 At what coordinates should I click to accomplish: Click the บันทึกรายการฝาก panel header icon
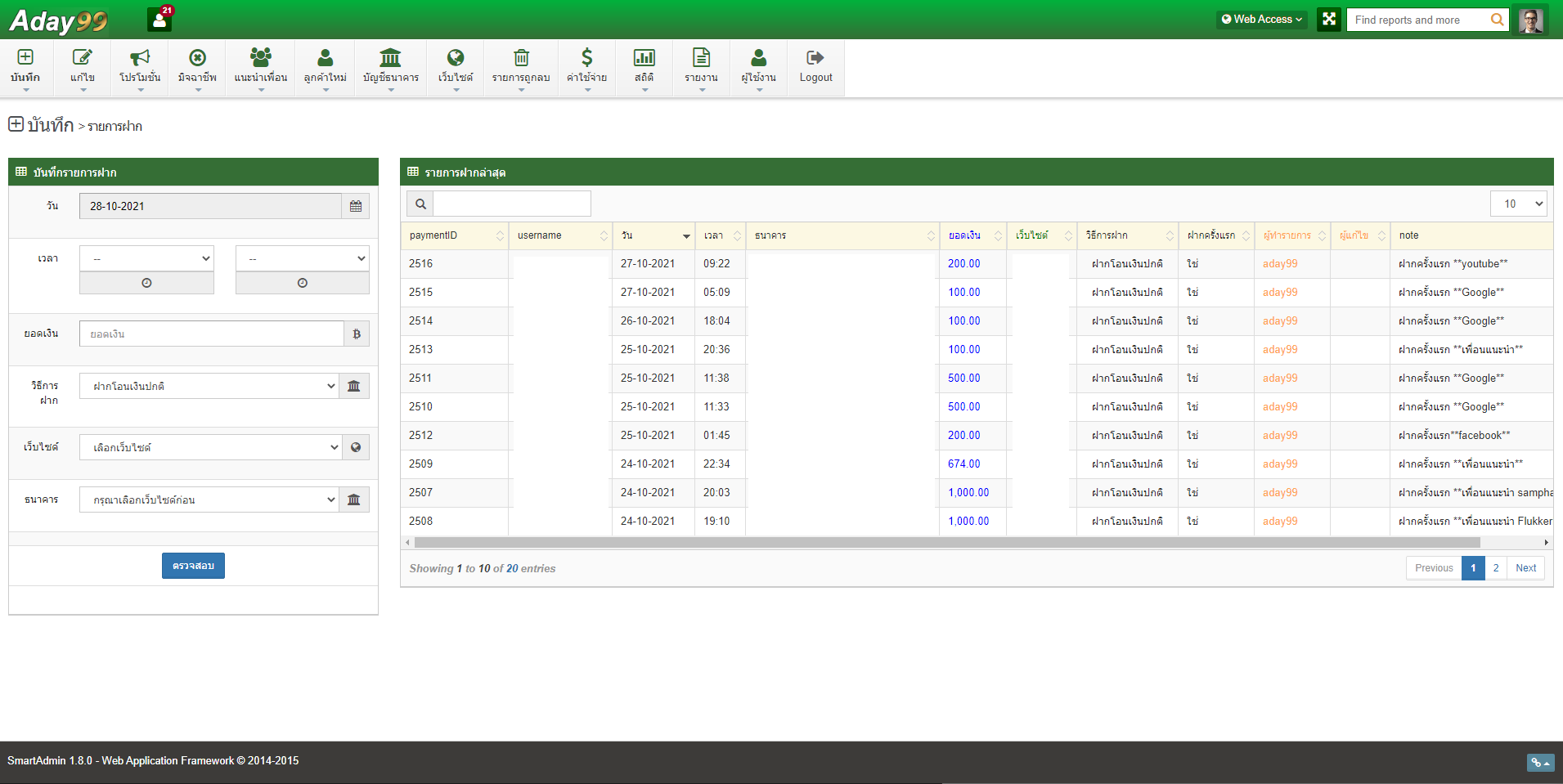(x=21, y=172)
